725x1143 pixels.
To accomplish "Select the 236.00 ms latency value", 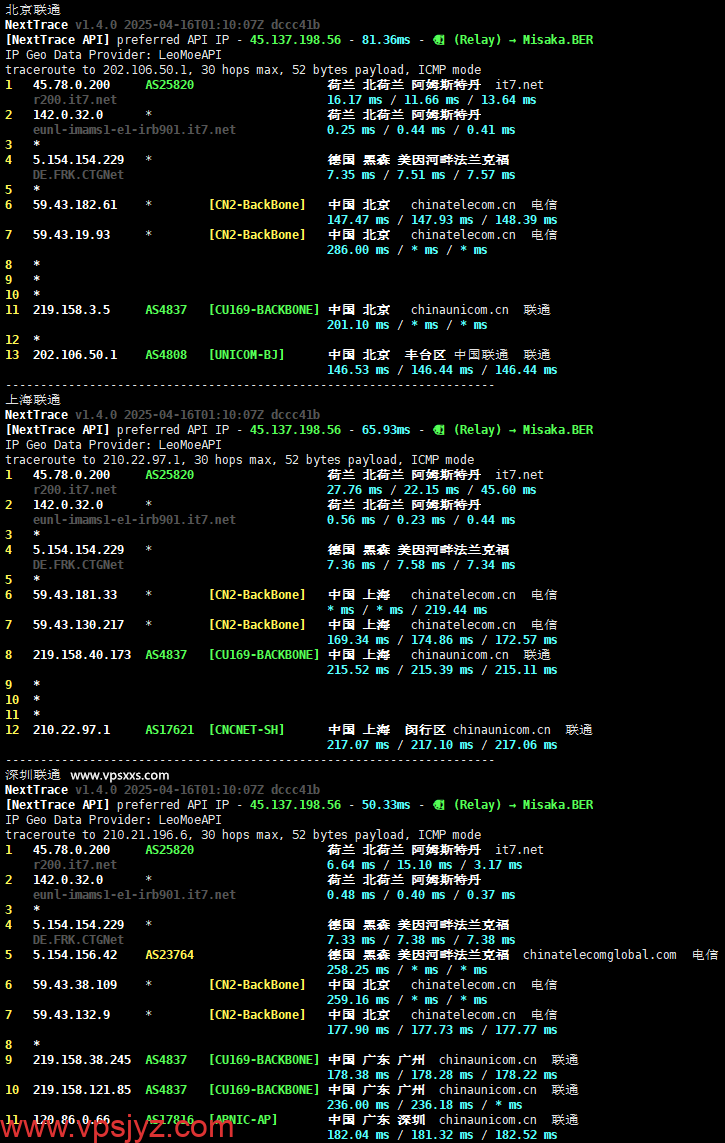I will (358, 1105).
